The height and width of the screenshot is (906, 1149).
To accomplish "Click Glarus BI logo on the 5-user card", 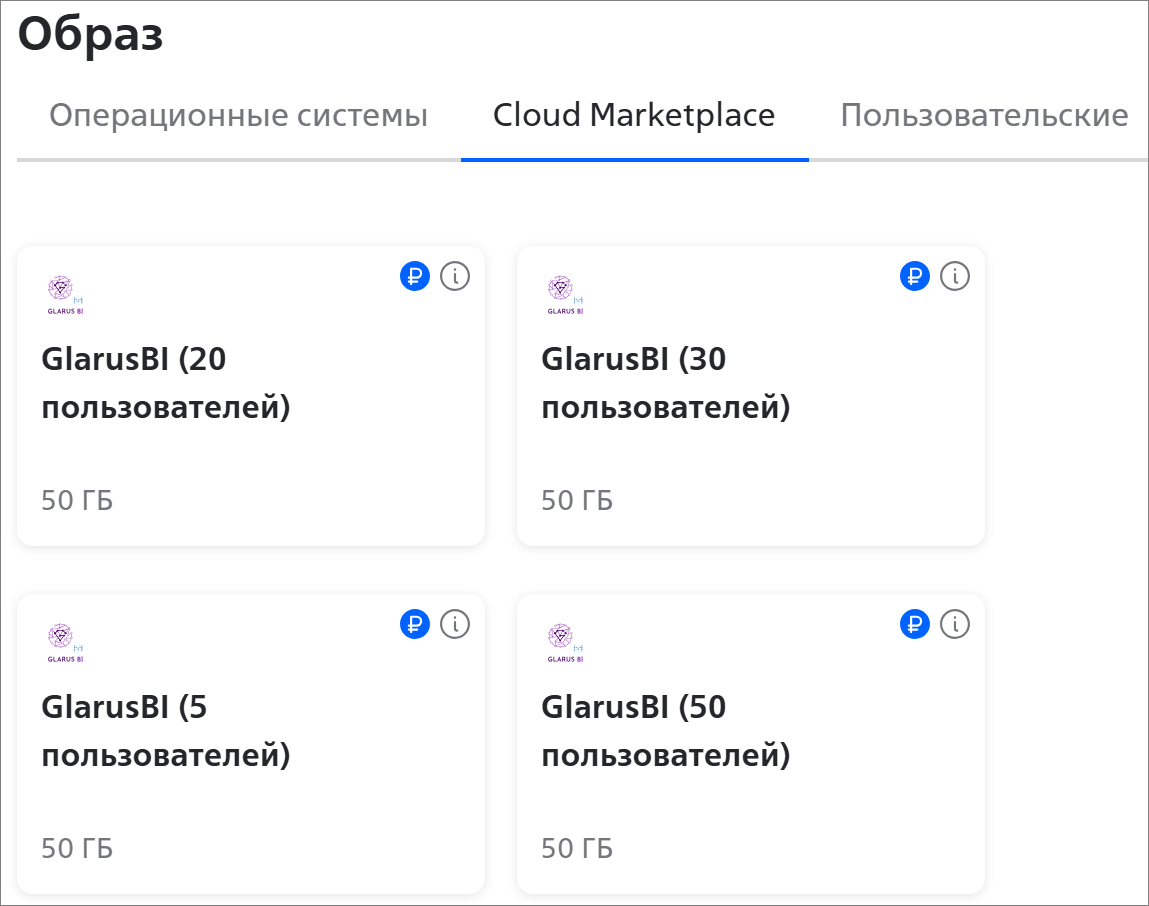I will (65, 644).
